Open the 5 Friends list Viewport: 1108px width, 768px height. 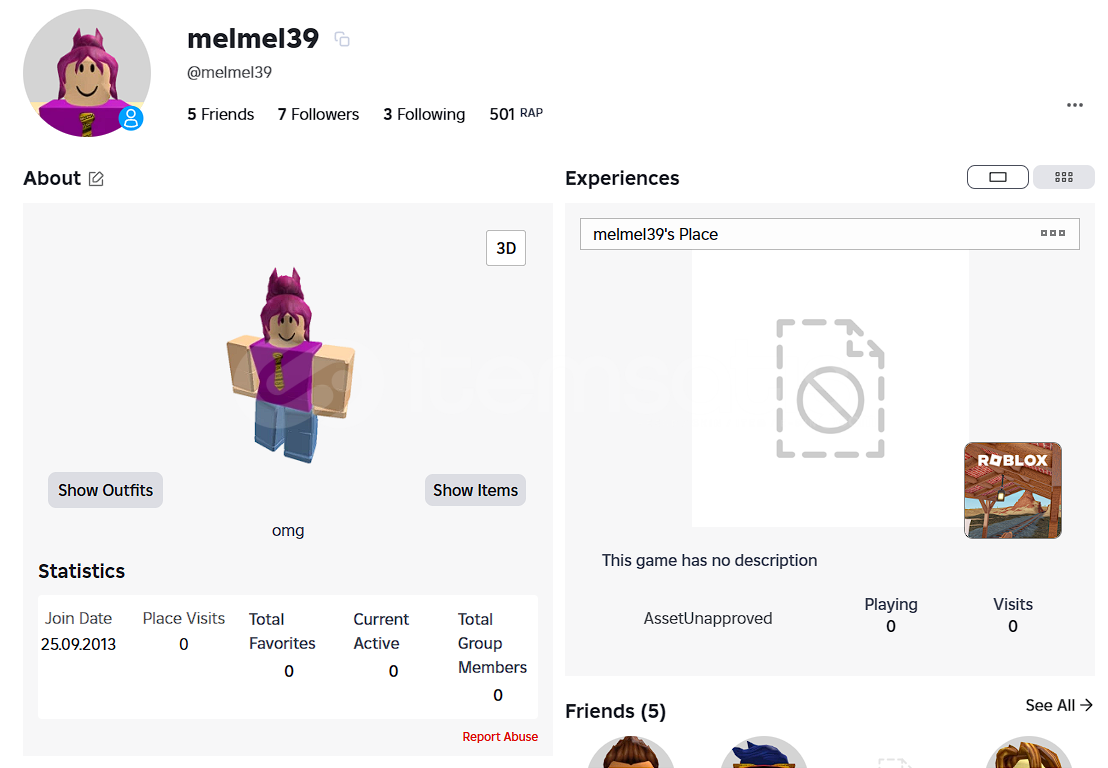click(x=220, y=114)
